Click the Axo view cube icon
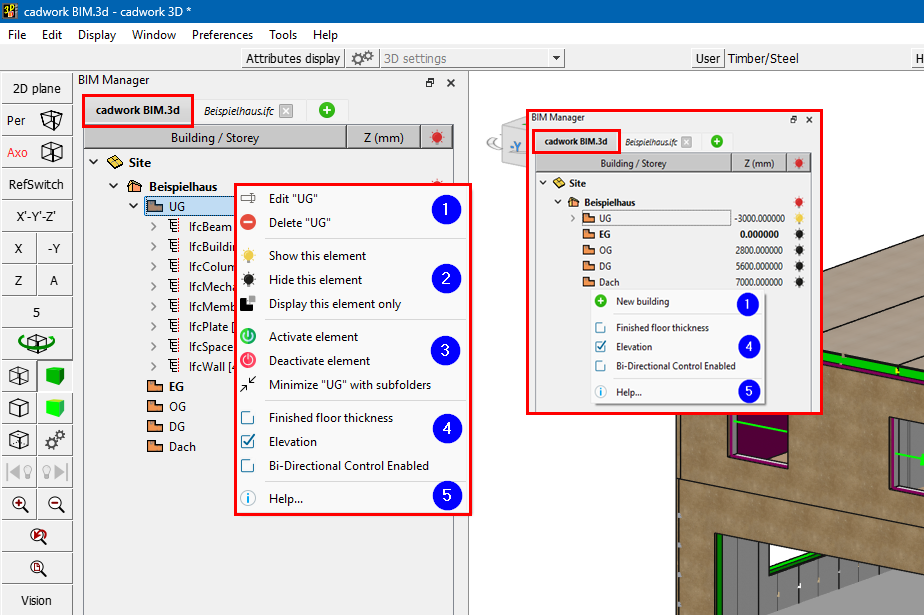The image size is (924, 615). coord(51,153)
